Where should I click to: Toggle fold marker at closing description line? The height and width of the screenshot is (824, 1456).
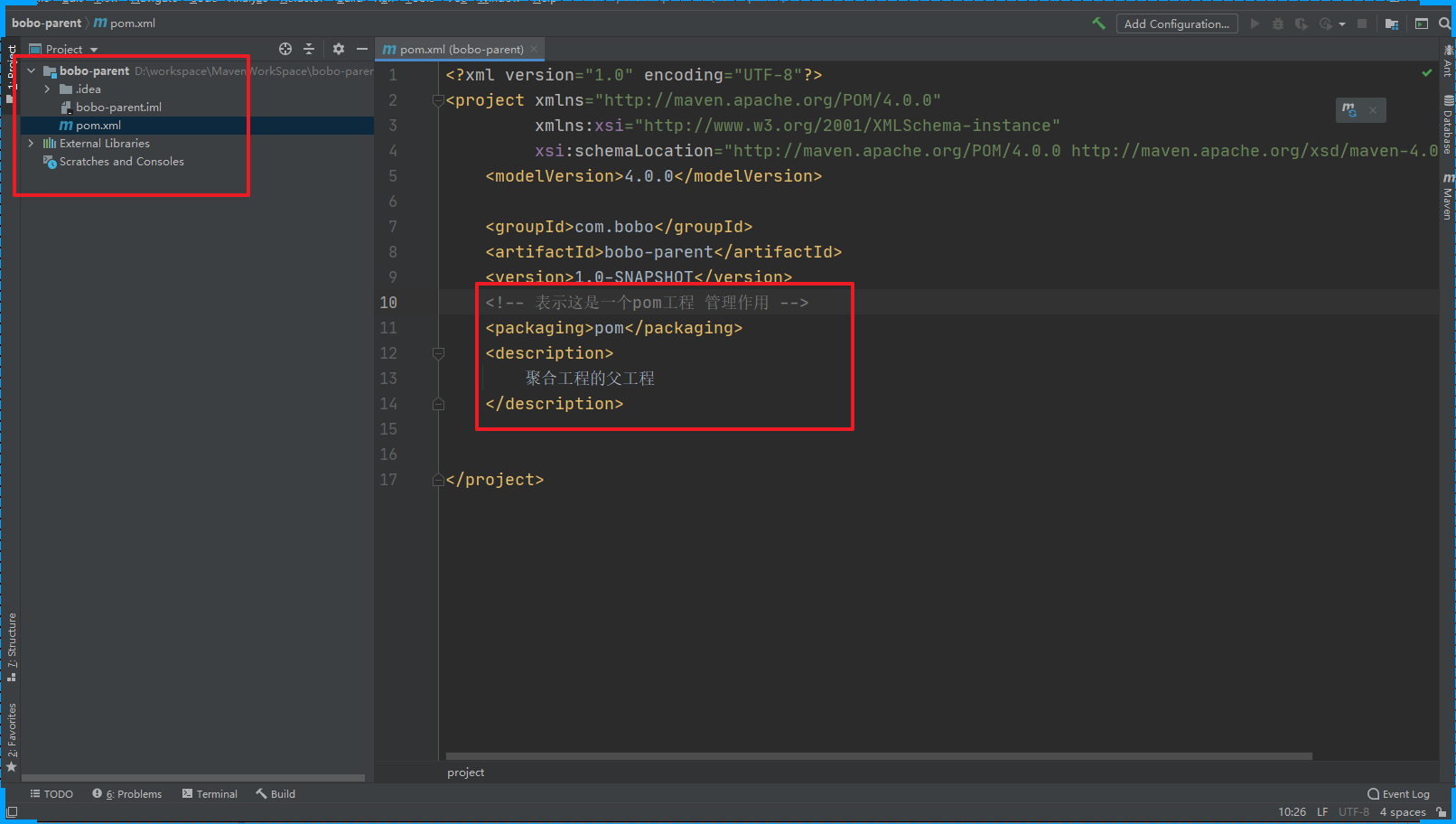click(438, 404)
